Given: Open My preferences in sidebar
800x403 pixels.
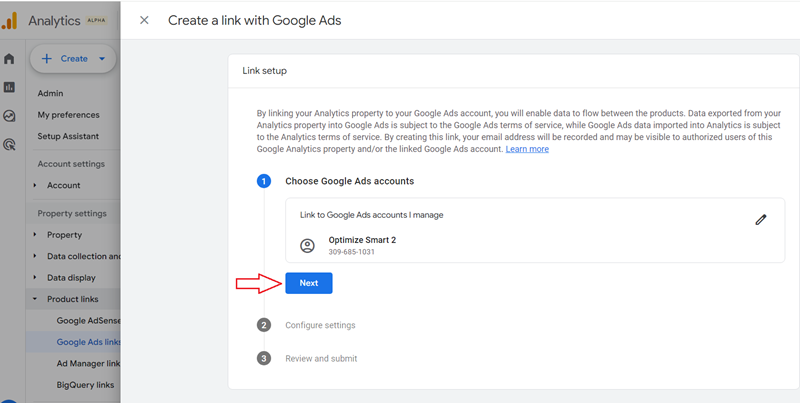Looking at the screenshot, I should click(68, 115).
